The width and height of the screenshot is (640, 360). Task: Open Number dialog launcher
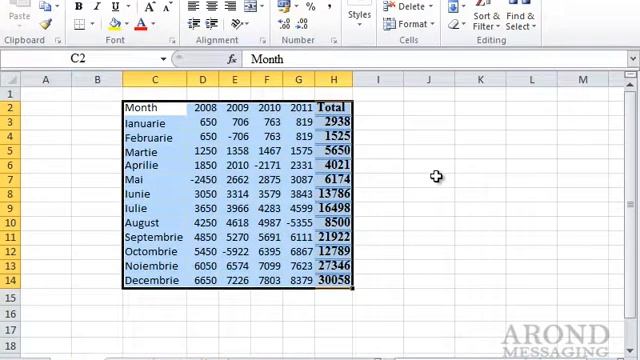(x=334, y=40)
